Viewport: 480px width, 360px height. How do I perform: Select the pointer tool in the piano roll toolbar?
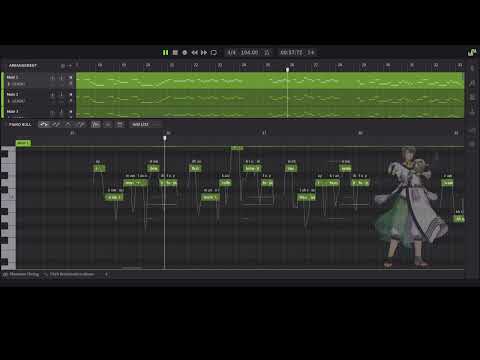pyautogui.click(x=44, y=124)
